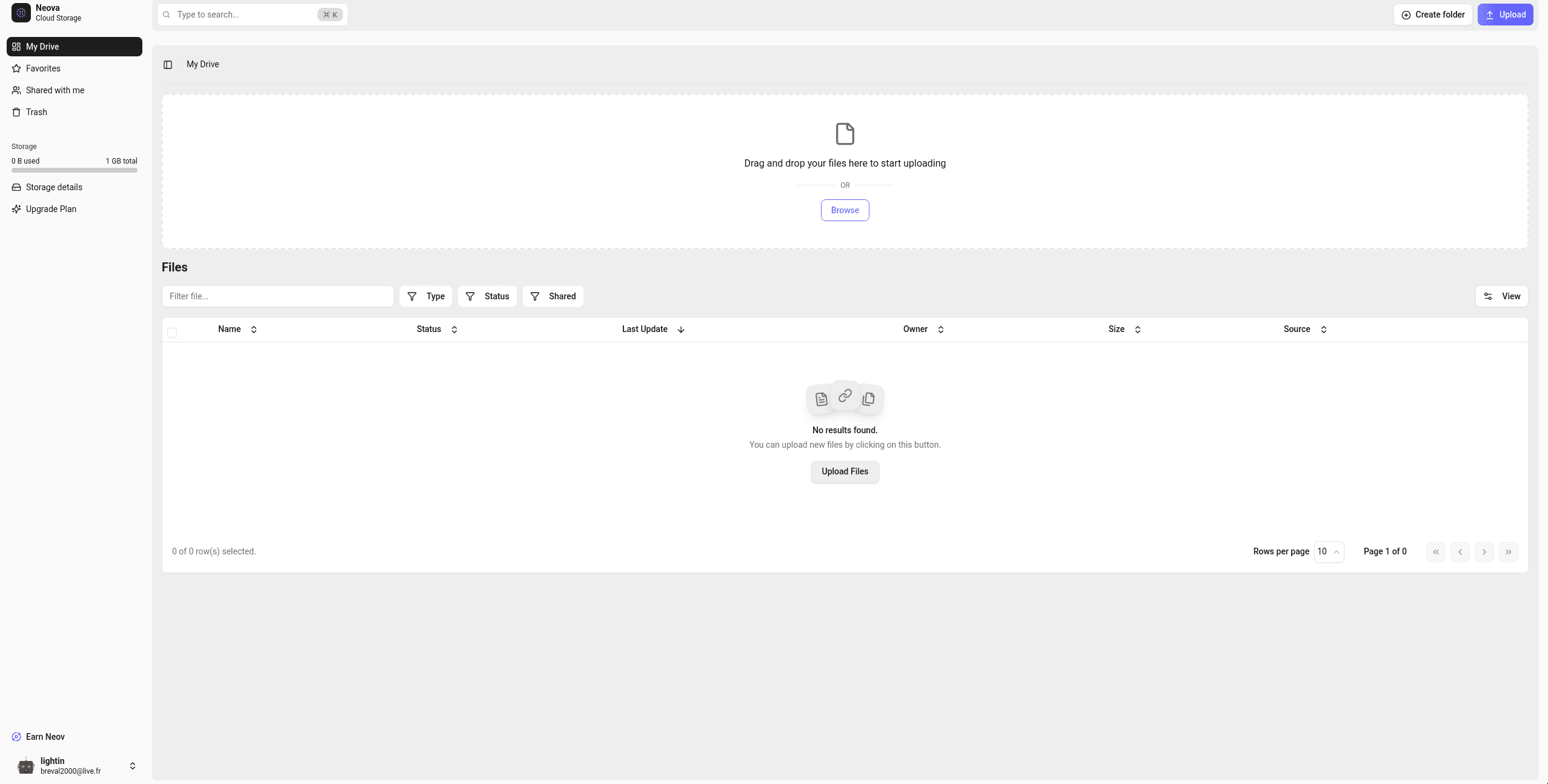Image resolution: width=1548 pixels, height=784 pixels.
Task: Focus the Filter file input
Action: [x=278, y=296]
